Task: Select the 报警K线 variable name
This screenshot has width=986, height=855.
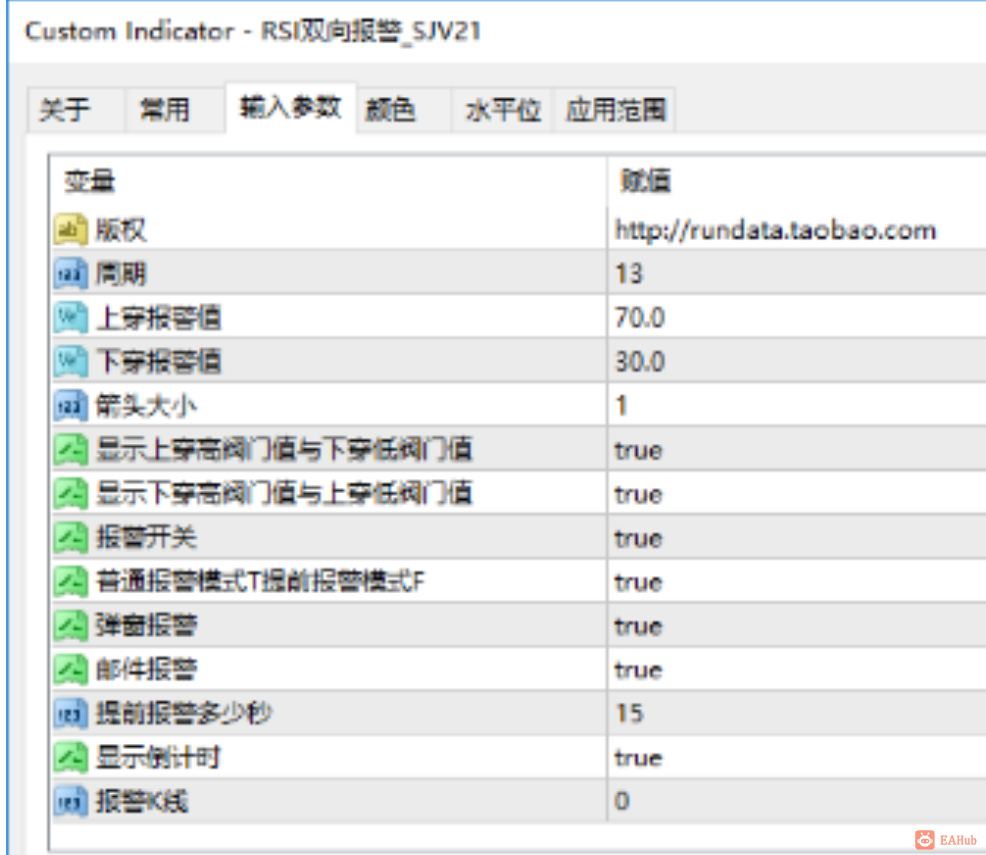Action: point(141,802)
